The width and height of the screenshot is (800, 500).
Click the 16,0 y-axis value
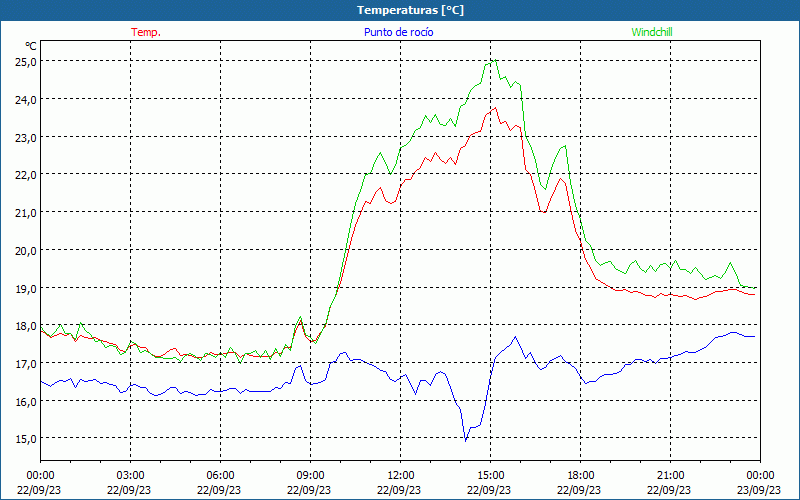(x=26, y=402)
